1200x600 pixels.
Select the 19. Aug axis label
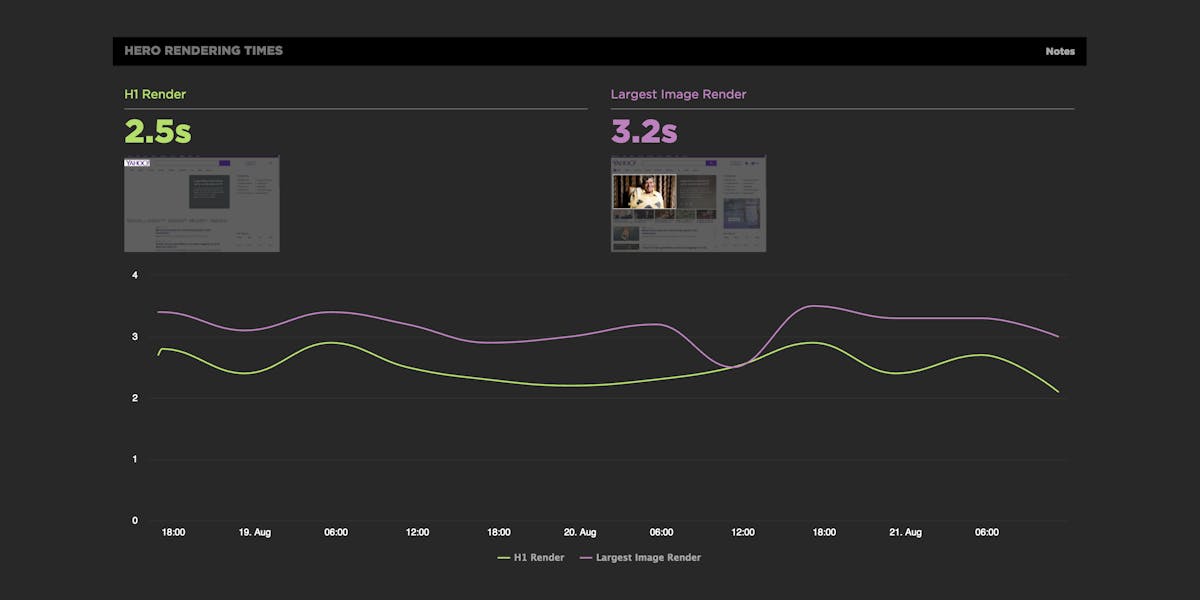(255, 532)
